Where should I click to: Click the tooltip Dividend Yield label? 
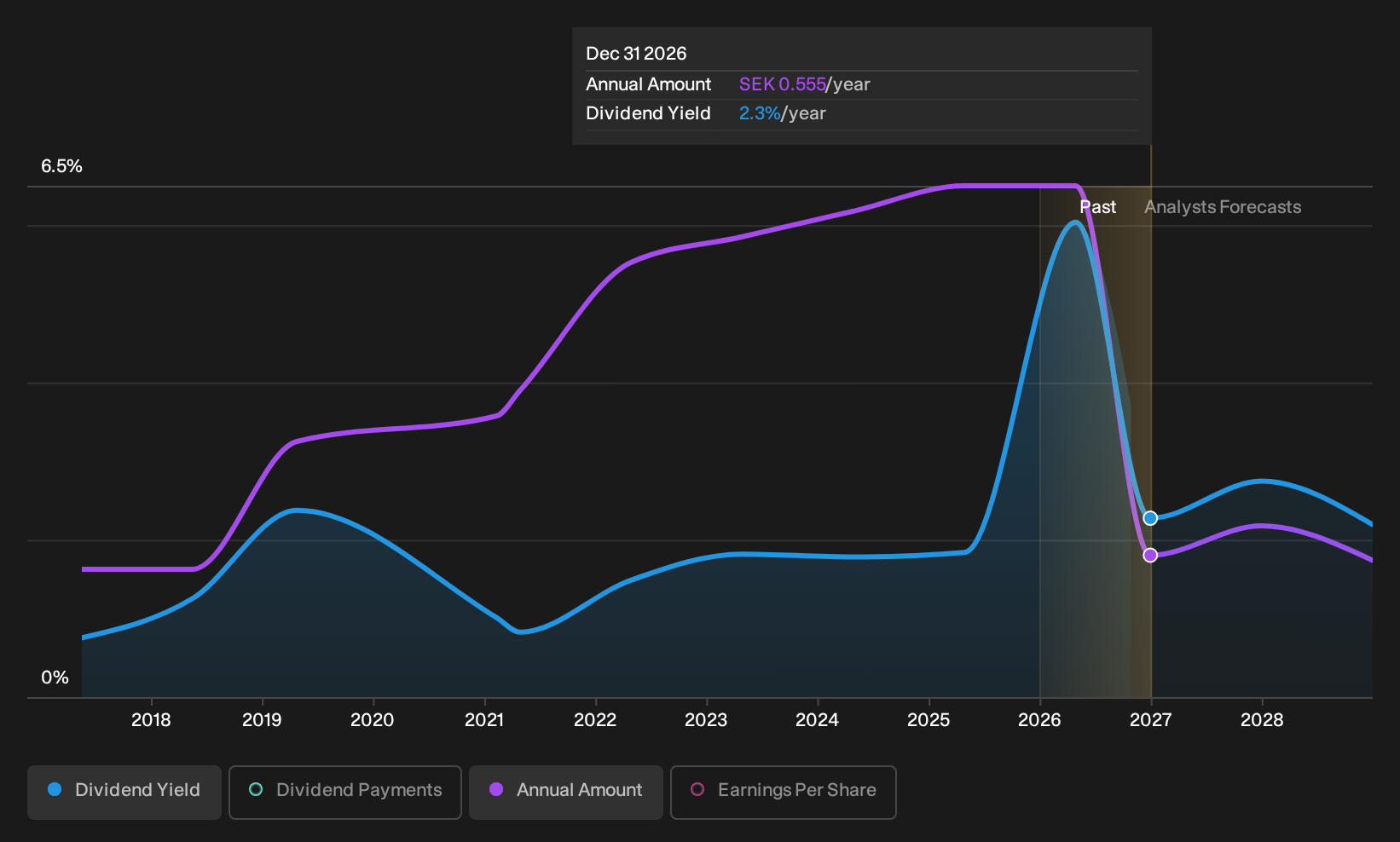(648, 113)
